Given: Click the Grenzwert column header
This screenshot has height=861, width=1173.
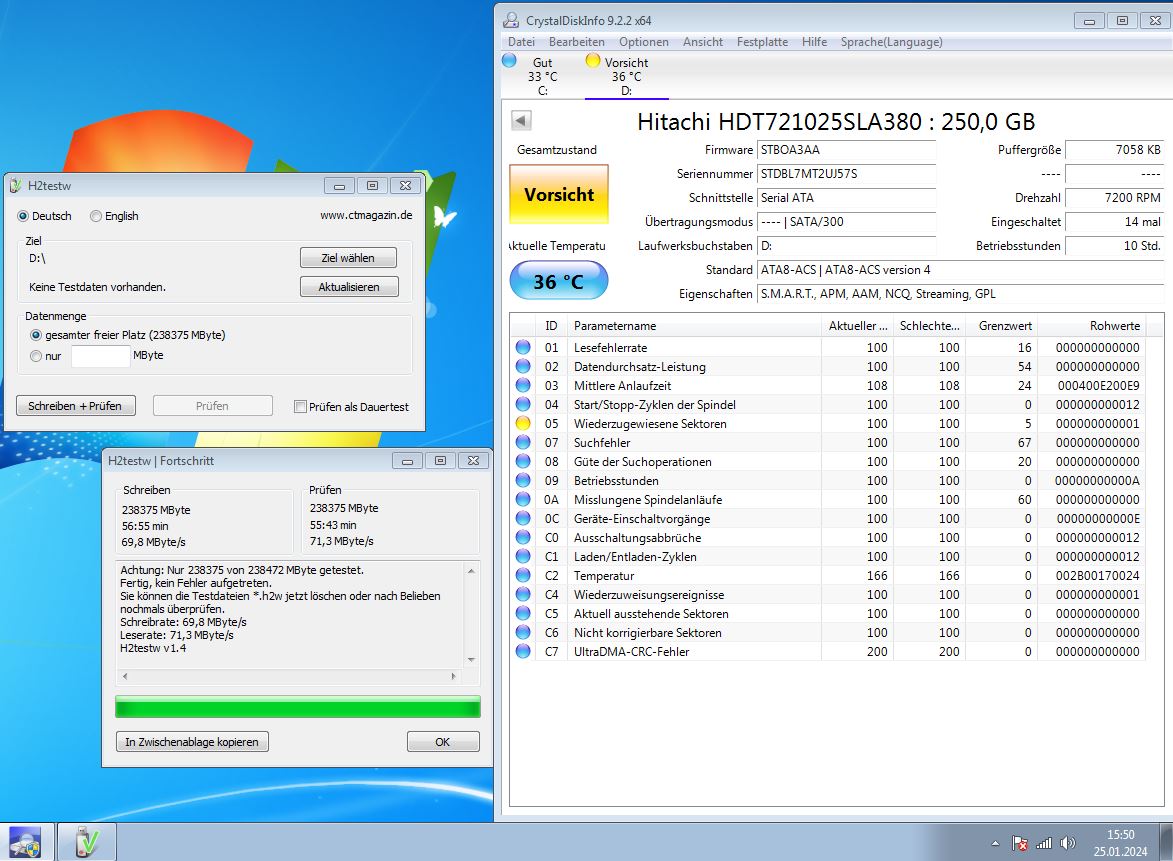Looking at the screenshot, I should coord(1001,325).
